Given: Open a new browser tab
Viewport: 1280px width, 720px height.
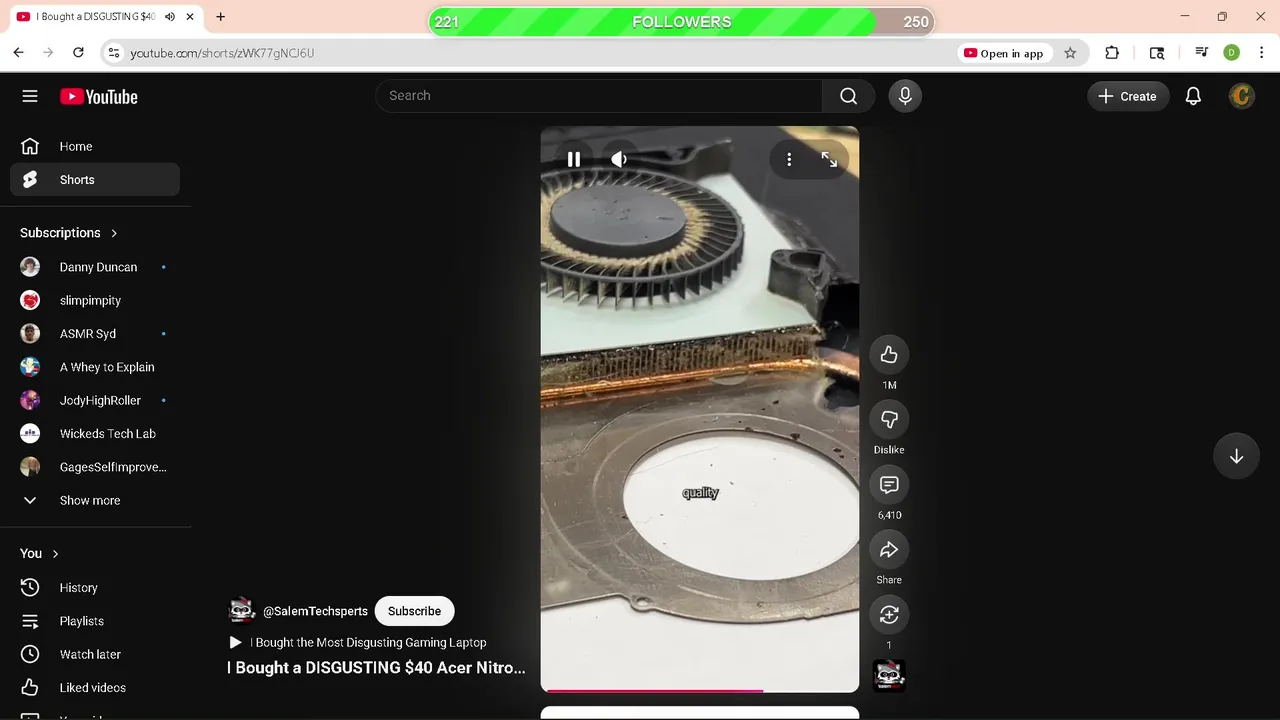Looking at the screenshot, I should tap(221, 17).
